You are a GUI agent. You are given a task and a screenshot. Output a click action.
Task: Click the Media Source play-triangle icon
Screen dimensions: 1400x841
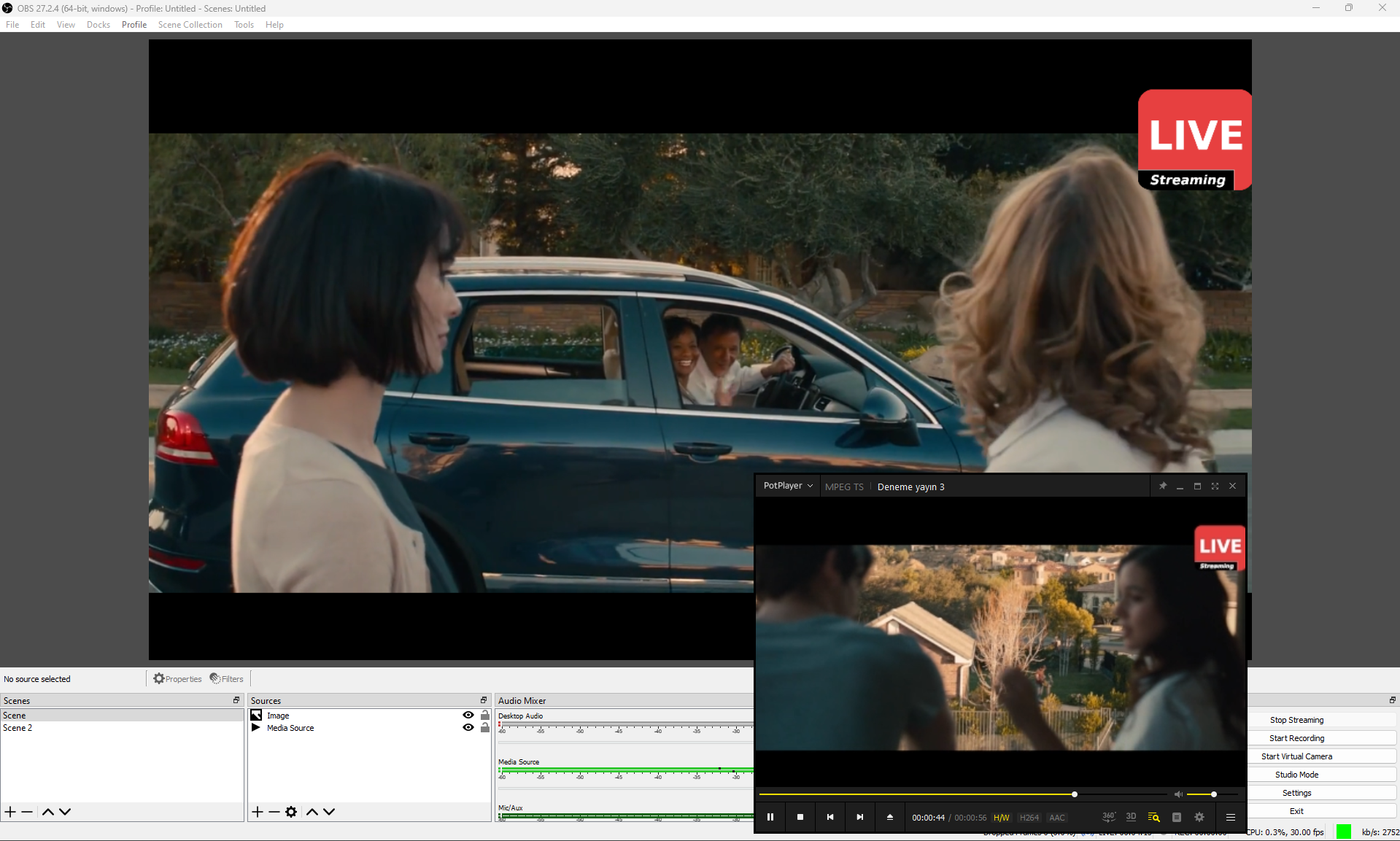(x=256, y=727)
